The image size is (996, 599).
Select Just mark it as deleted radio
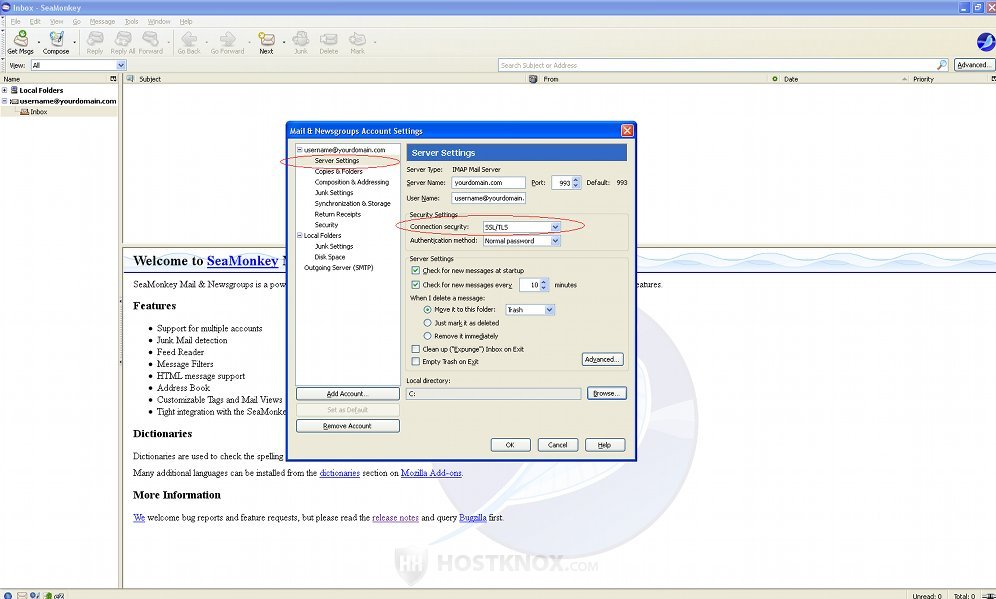pyautogui.click(x=427, y=323)
